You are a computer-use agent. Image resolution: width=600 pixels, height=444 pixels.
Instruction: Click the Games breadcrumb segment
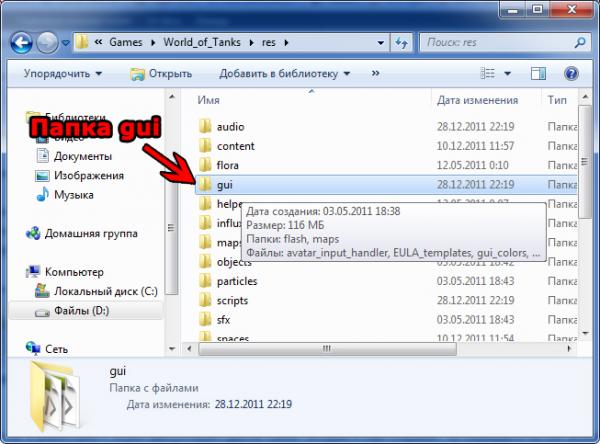tap(126, 42)
